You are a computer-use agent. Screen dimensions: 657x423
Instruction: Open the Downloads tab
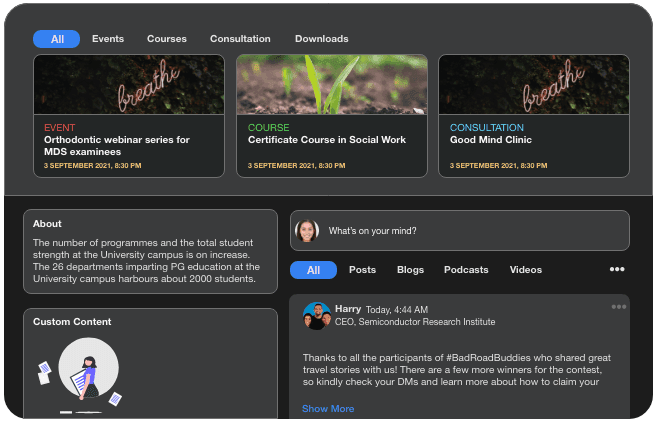321,39
